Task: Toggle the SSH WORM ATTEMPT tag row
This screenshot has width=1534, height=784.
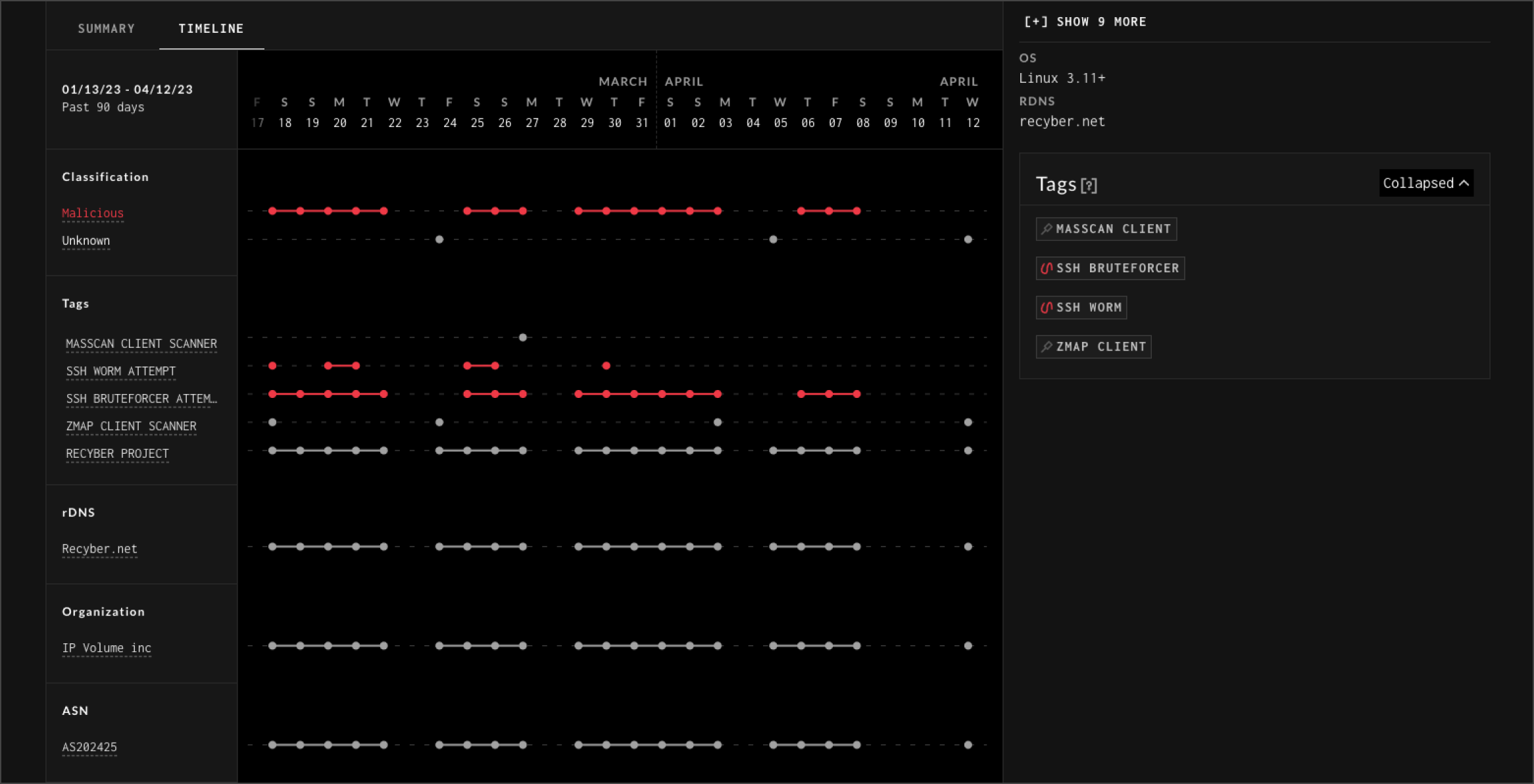Action: click(120, 370)
